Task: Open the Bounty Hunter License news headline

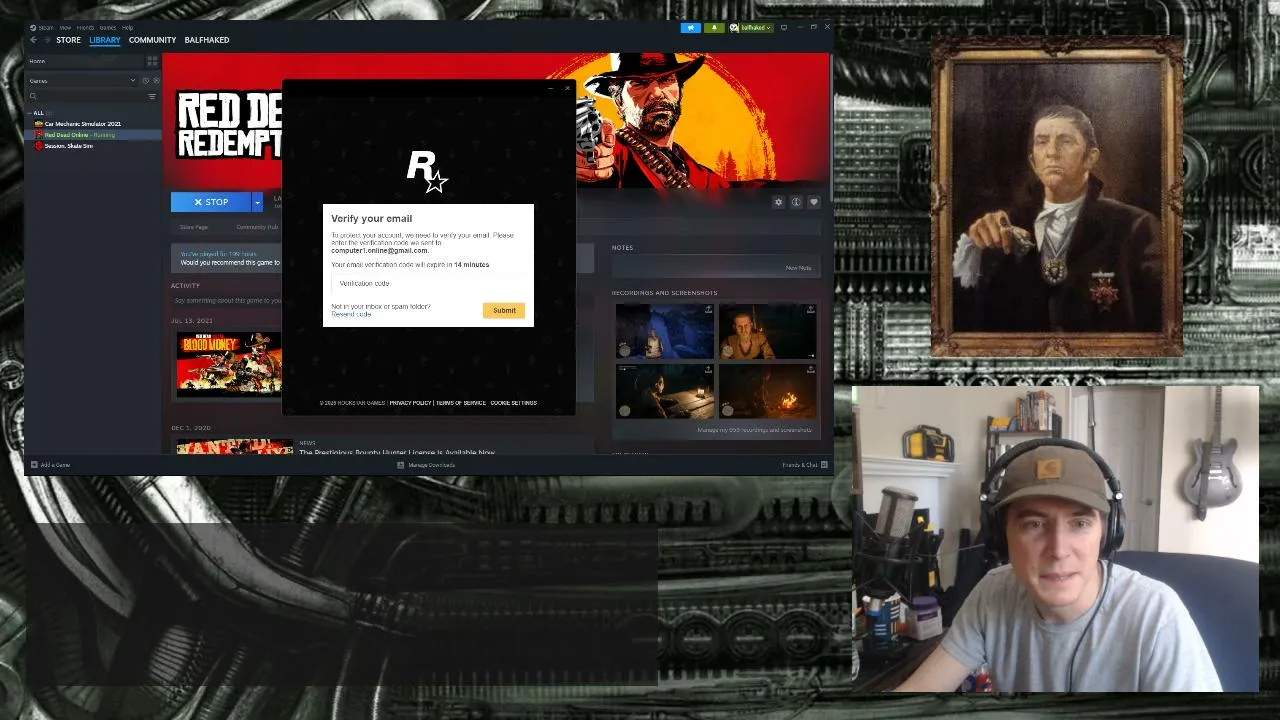Action: 397,452
